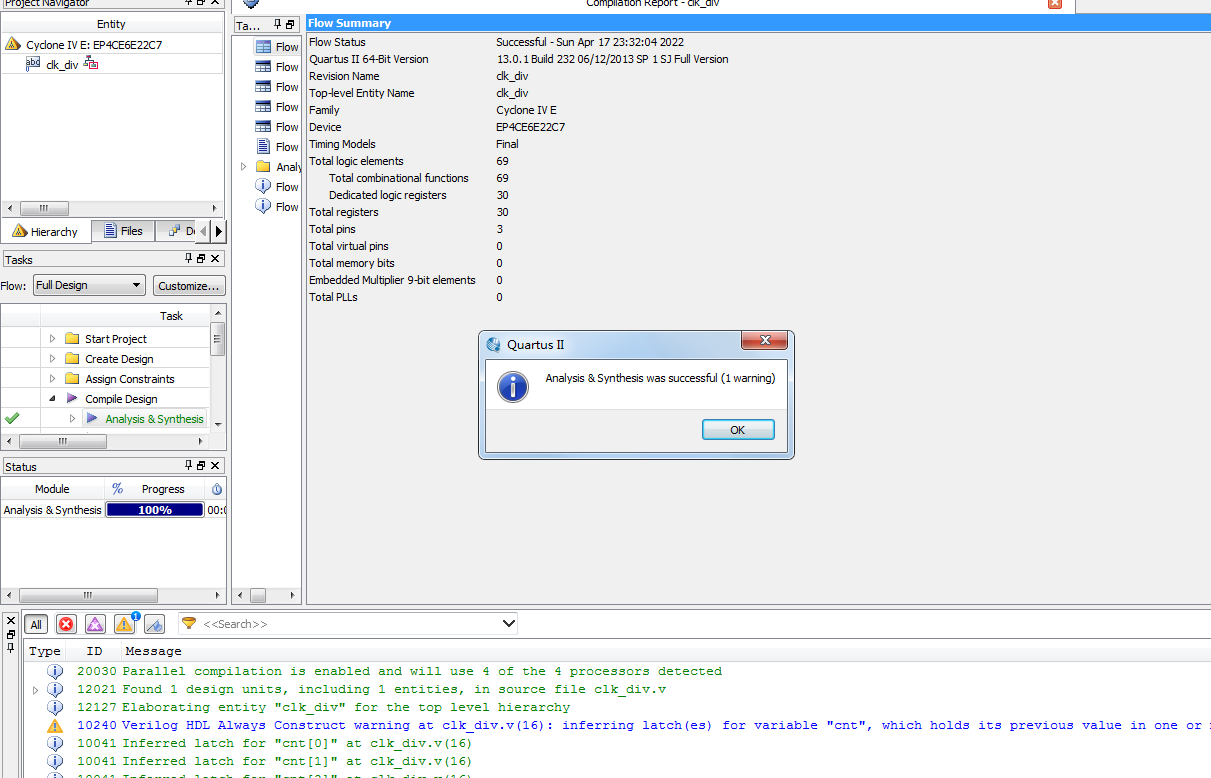Click the message search filter field
Image resolution: width=1211 pixels, height=778 pixels.
point(350,624)
